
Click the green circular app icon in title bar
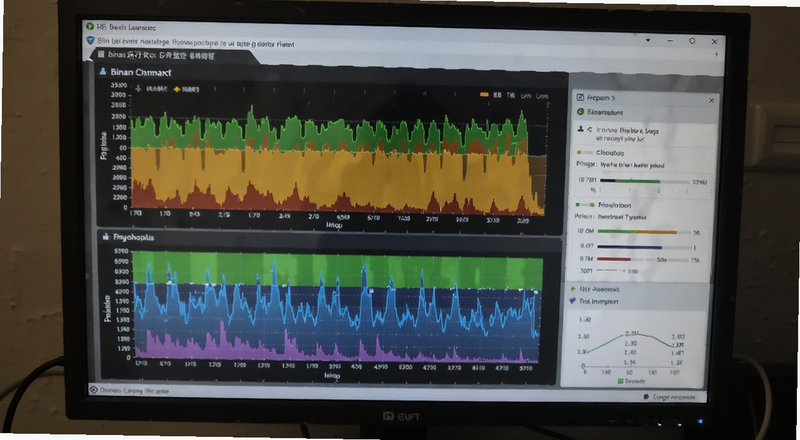90,26
